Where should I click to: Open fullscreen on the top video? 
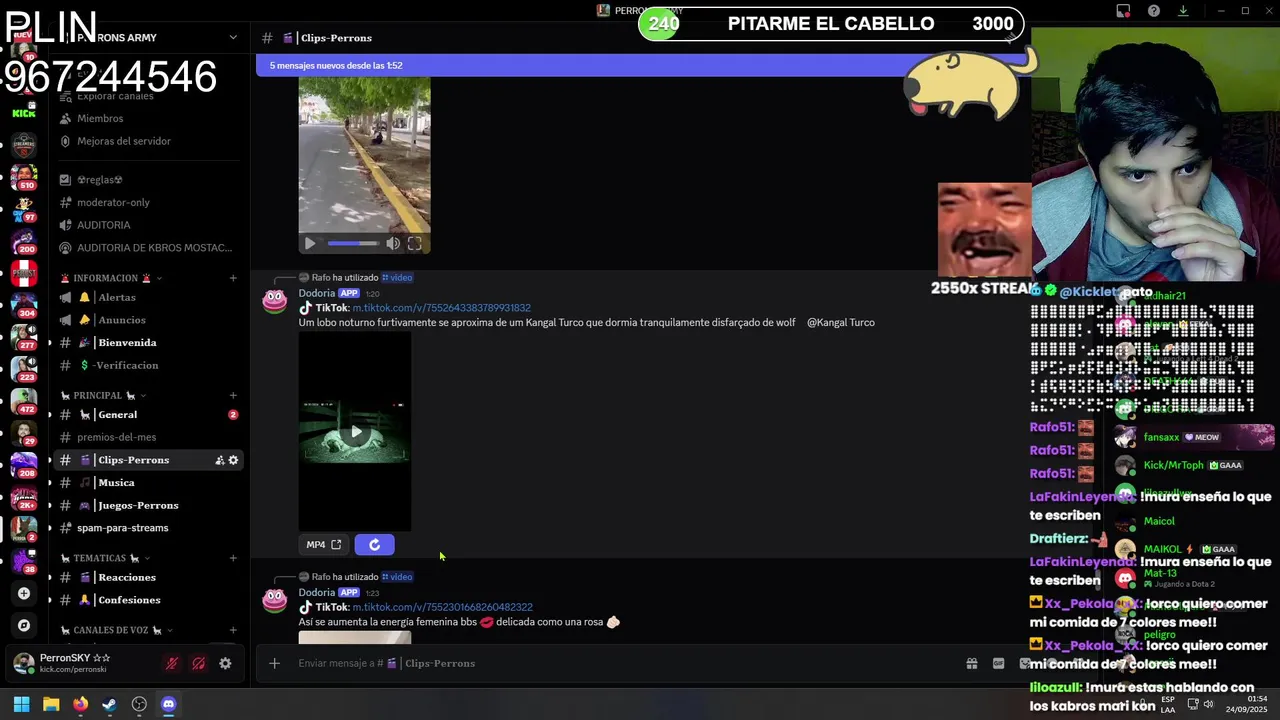click(x=414, y=243)
